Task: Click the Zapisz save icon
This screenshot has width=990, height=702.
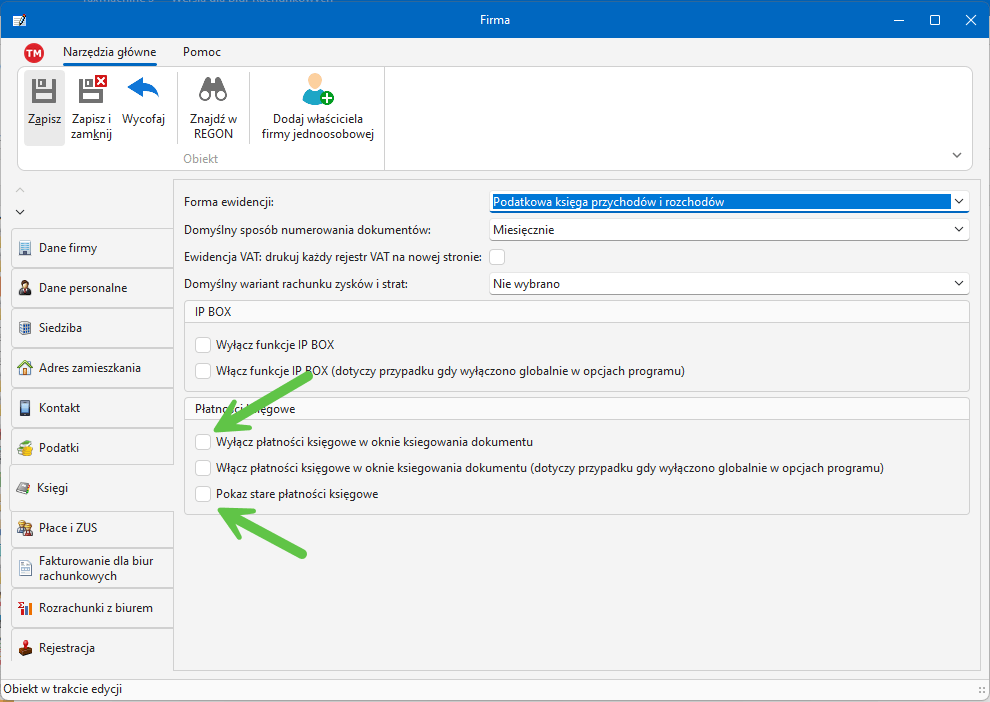Action: click(44, 93)
